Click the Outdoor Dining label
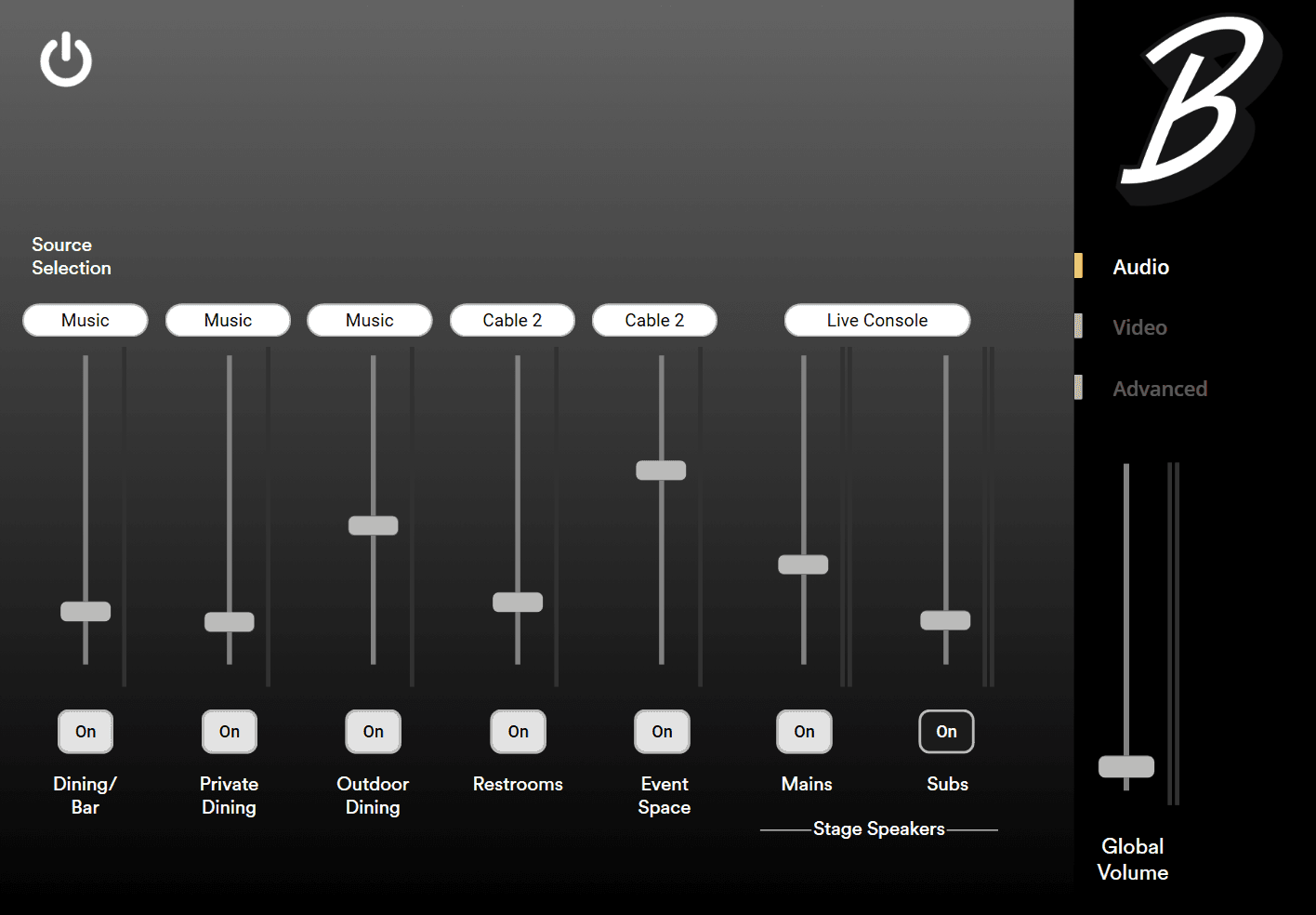1316x915 pixels. 373,796
